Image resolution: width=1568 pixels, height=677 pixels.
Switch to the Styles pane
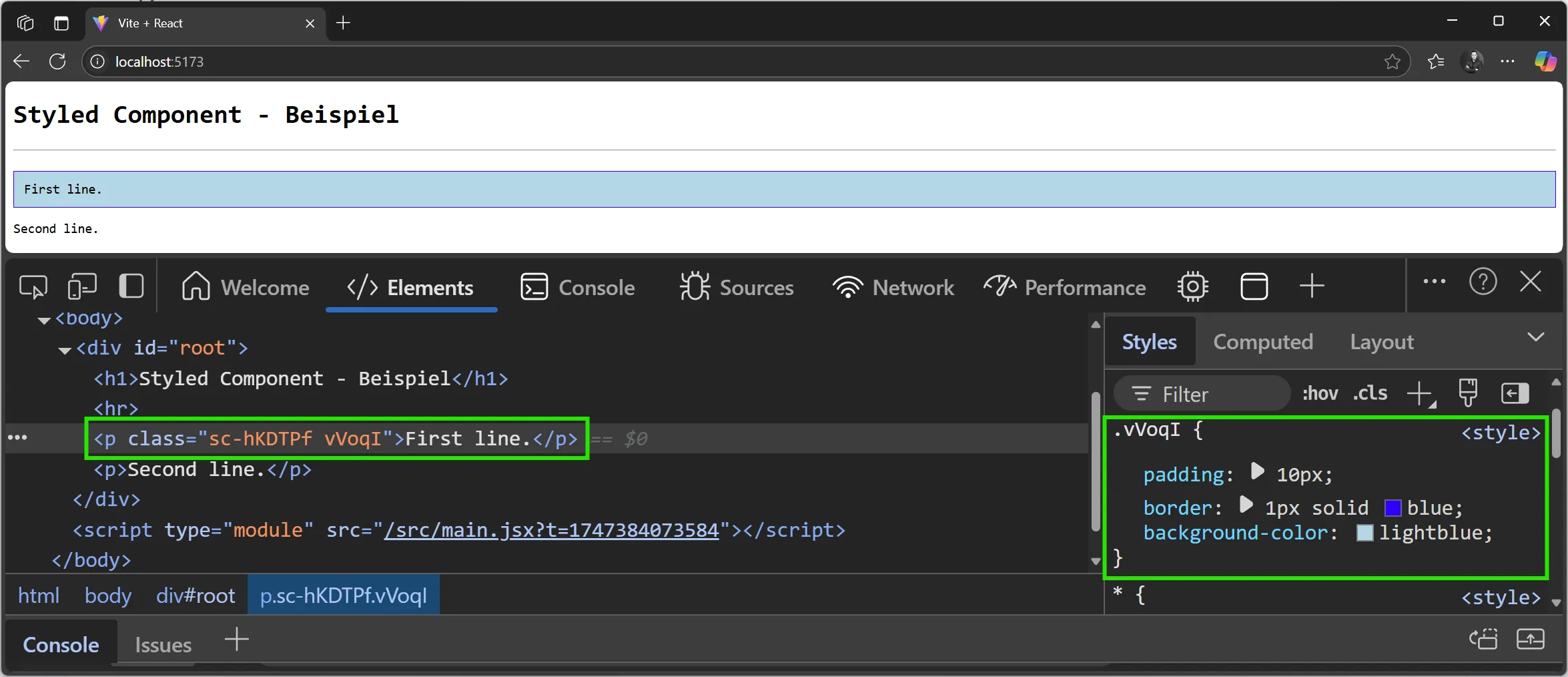click(x=1149, y=342)
